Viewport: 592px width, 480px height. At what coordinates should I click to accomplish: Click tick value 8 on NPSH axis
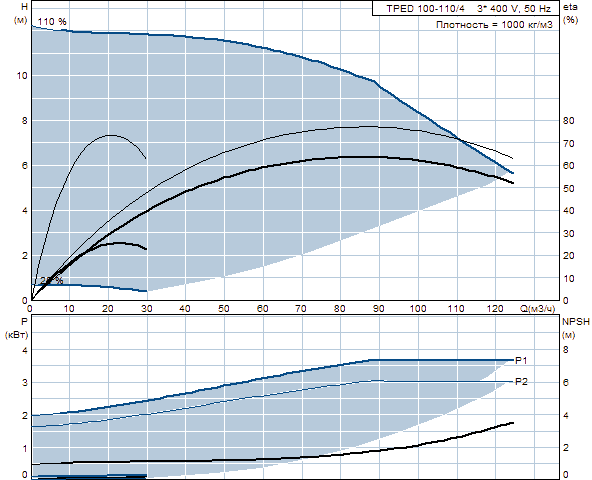click(566, 350)
